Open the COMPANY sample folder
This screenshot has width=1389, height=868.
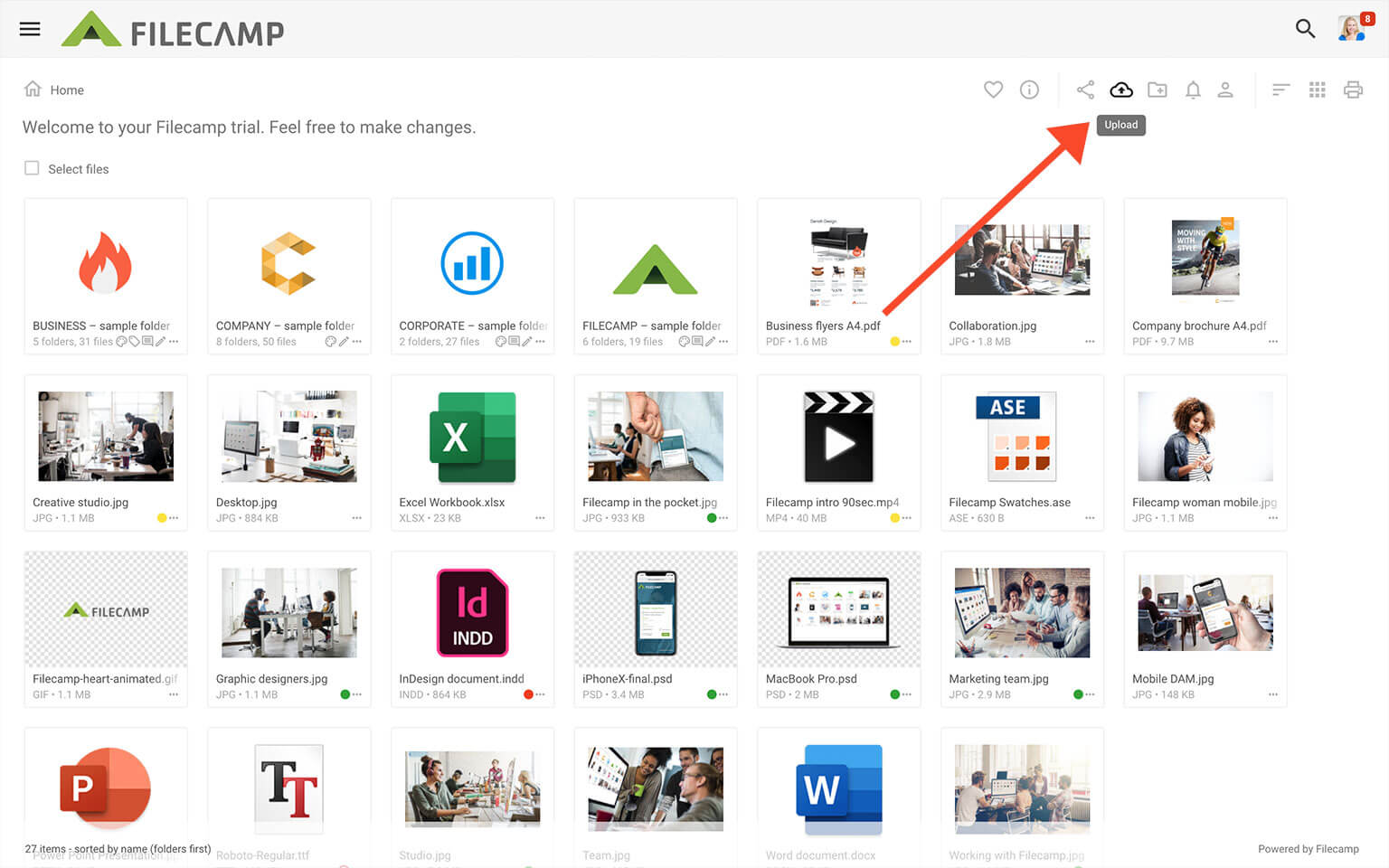point(288,262)
